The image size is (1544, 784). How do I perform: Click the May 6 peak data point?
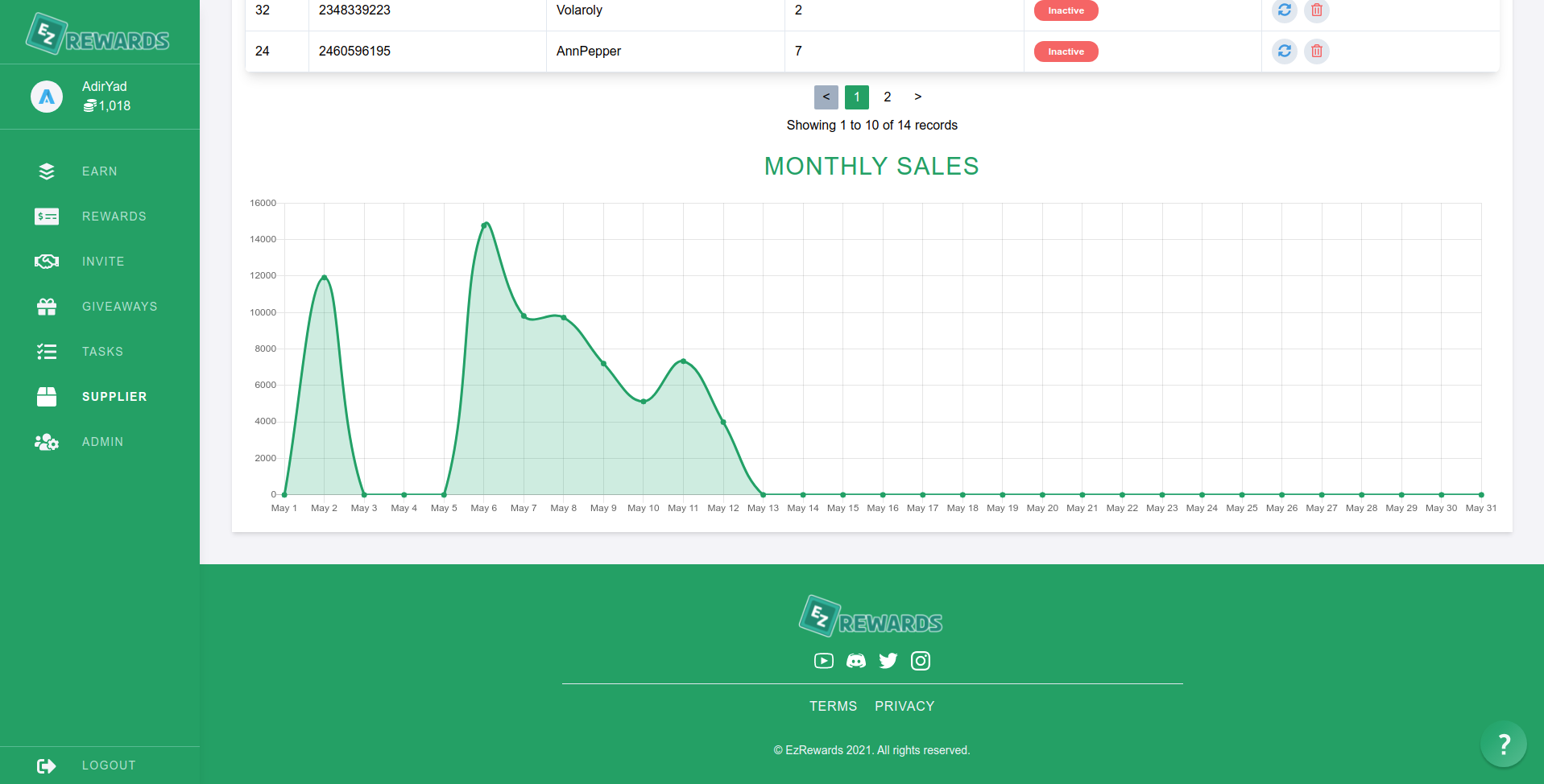[x=484, y=225]
